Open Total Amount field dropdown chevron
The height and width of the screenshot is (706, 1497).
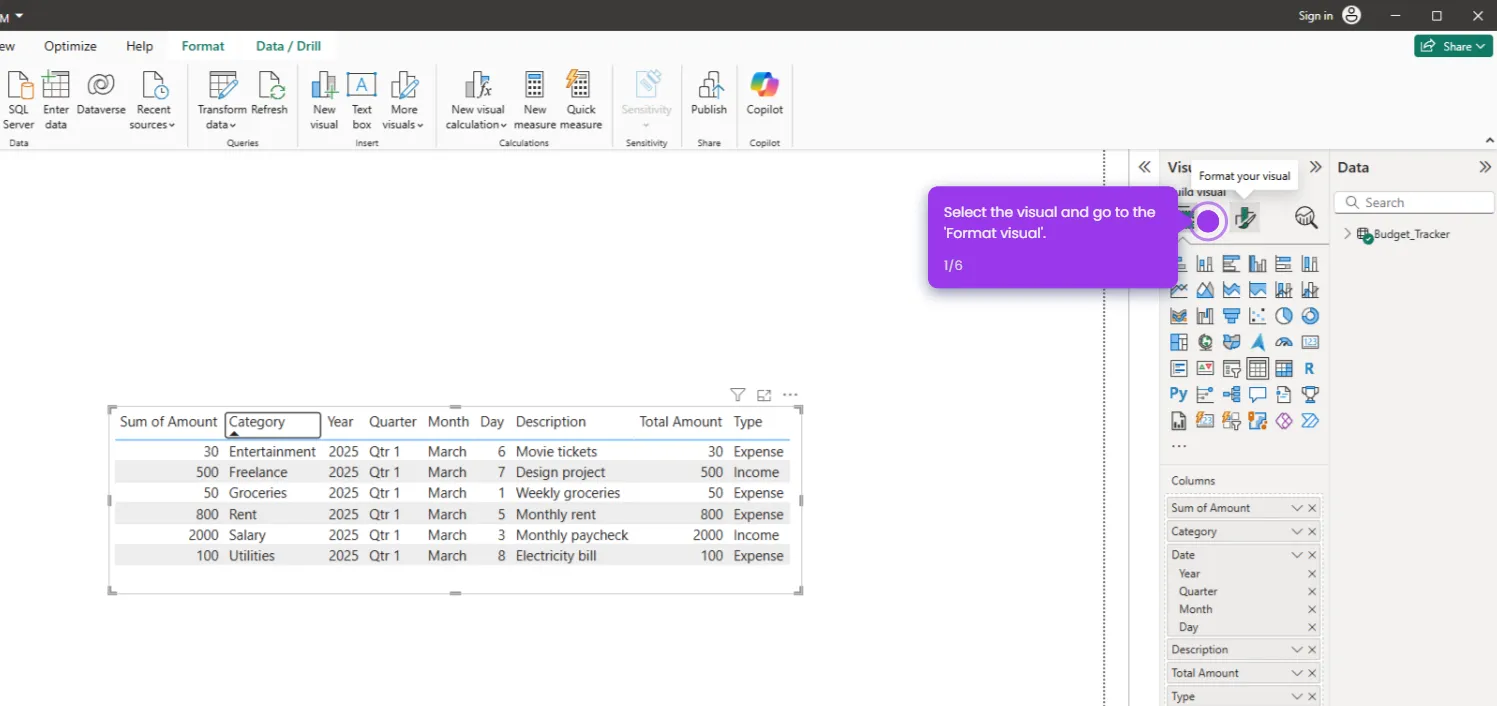coord(1297,673)
